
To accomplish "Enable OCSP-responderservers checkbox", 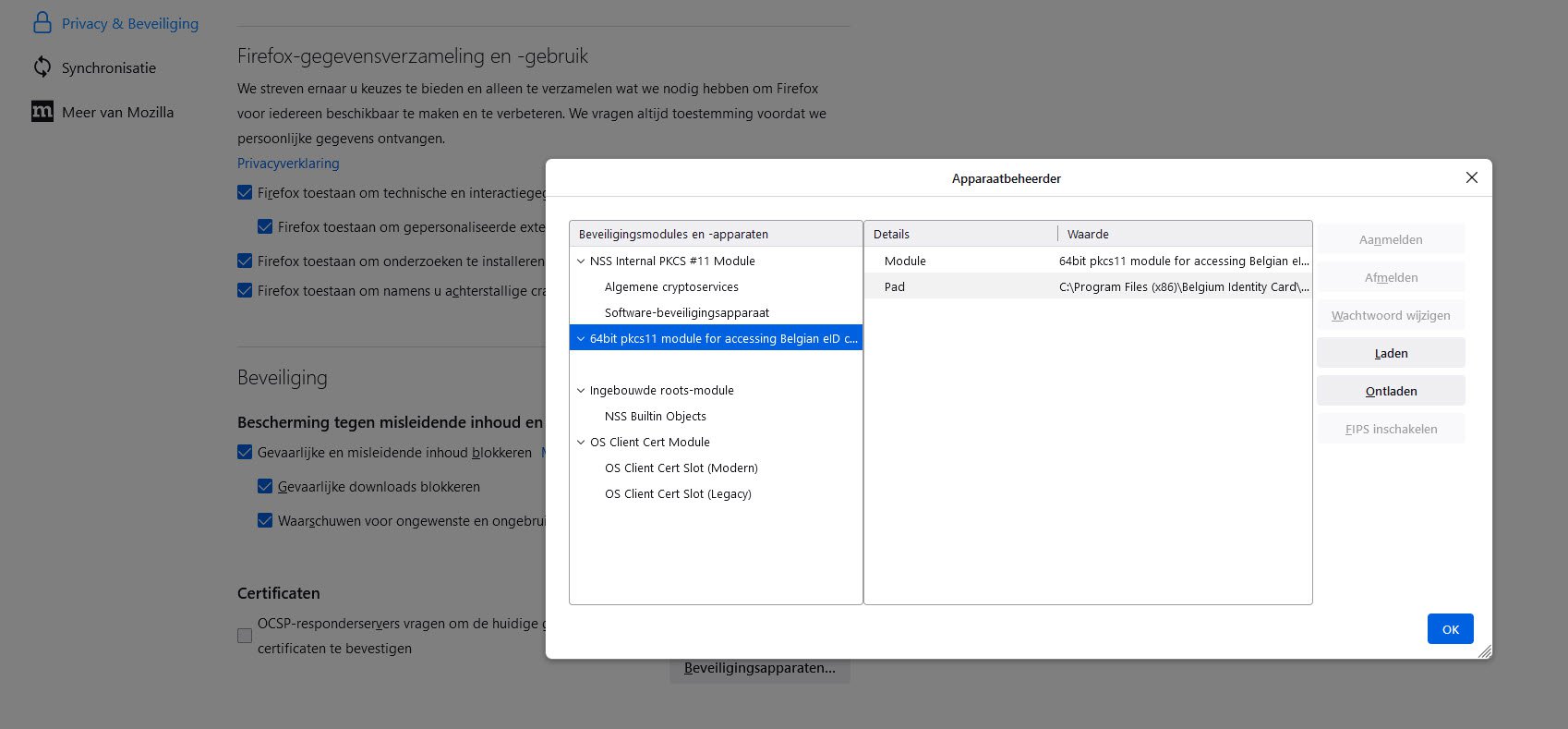I will tap(245, 636).
